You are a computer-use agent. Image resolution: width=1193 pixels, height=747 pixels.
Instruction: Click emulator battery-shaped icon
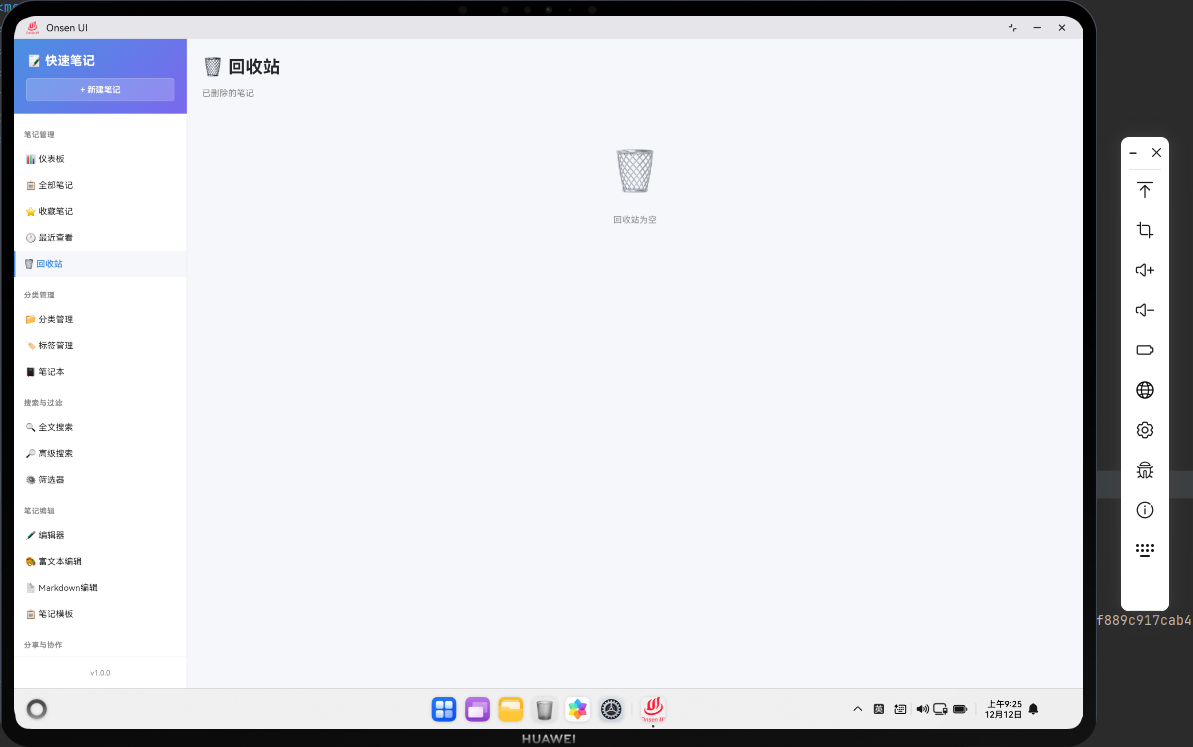click(x=1145, y=350)
